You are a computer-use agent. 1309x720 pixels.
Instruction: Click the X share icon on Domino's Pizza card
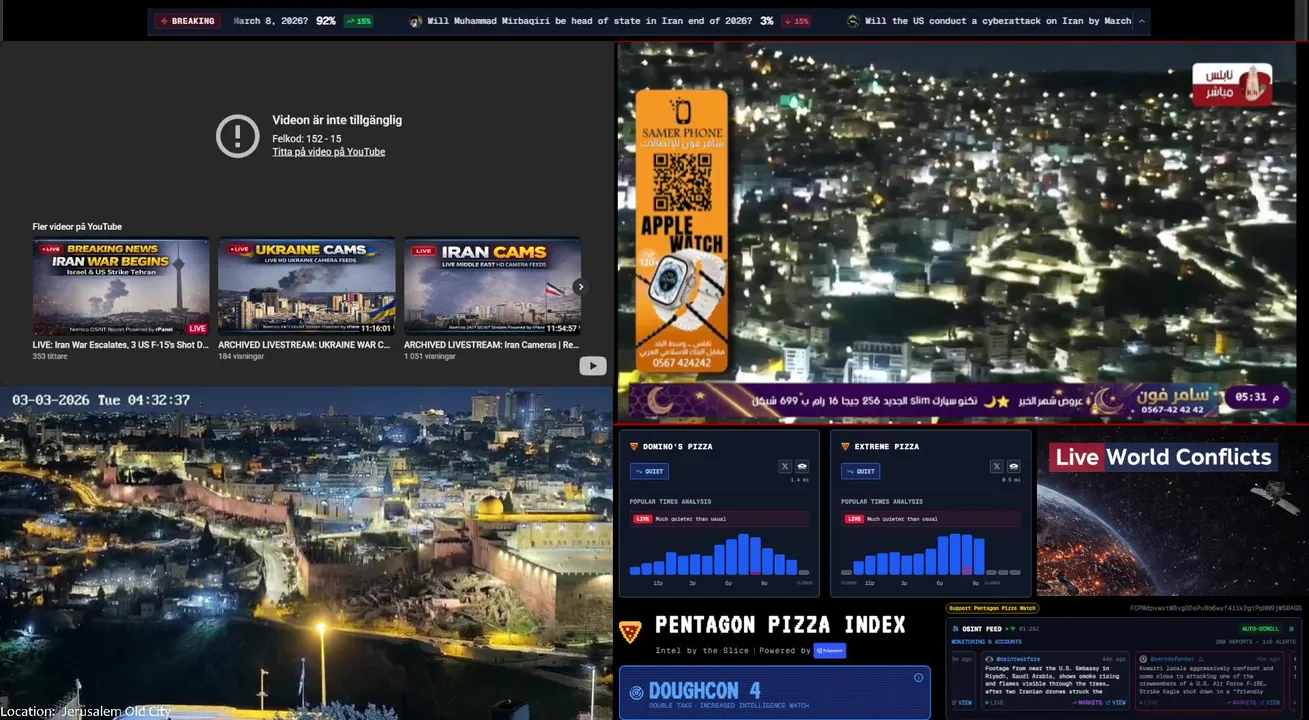tap(785, 466)
